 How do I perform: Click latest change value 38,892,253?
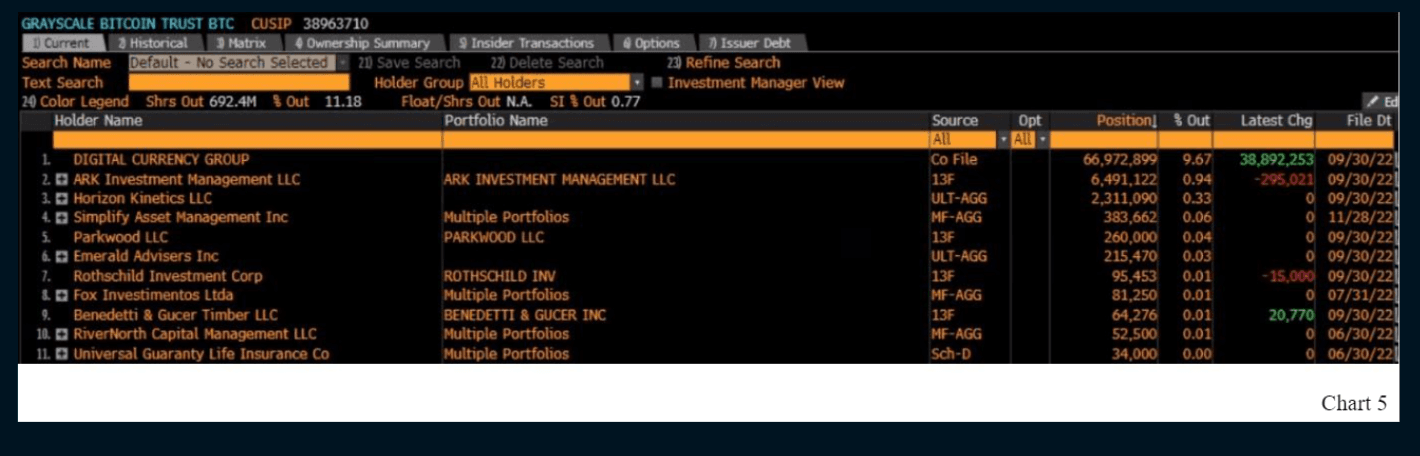[x=1276, y=160]
